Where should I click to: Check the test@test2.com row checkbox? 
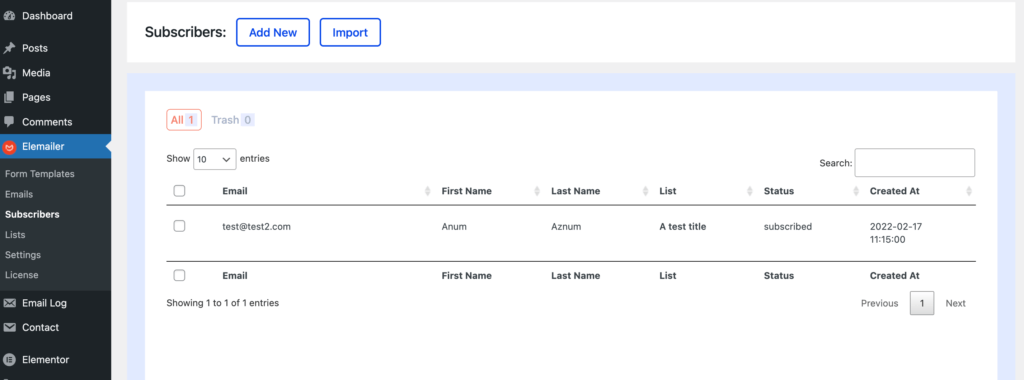180,226
